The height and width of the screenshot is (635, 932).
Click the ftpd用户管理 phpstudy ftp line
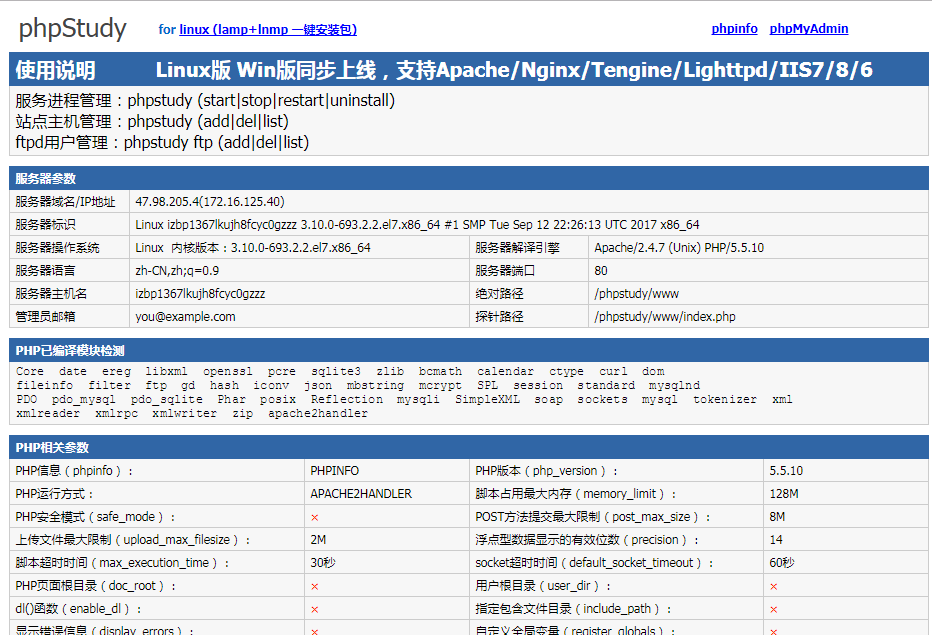(x=162, y=142)
